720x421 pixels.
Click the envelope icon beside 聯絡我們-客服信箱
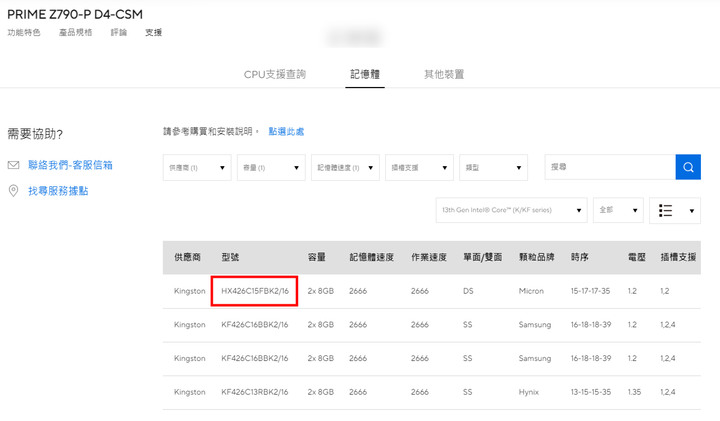[x=13, y=165]
